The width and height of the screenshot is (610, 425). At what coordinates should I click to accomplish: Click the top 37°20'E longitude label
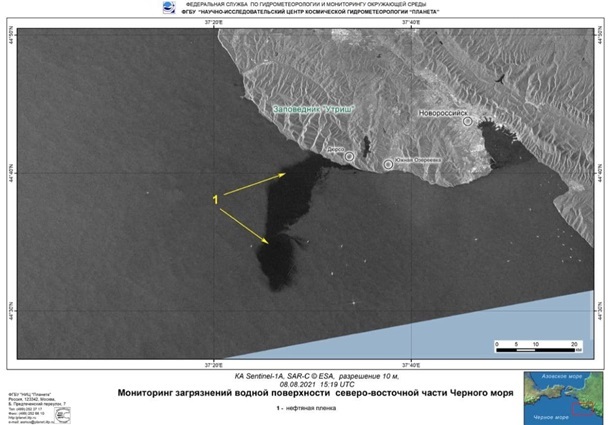click(214, 22)
